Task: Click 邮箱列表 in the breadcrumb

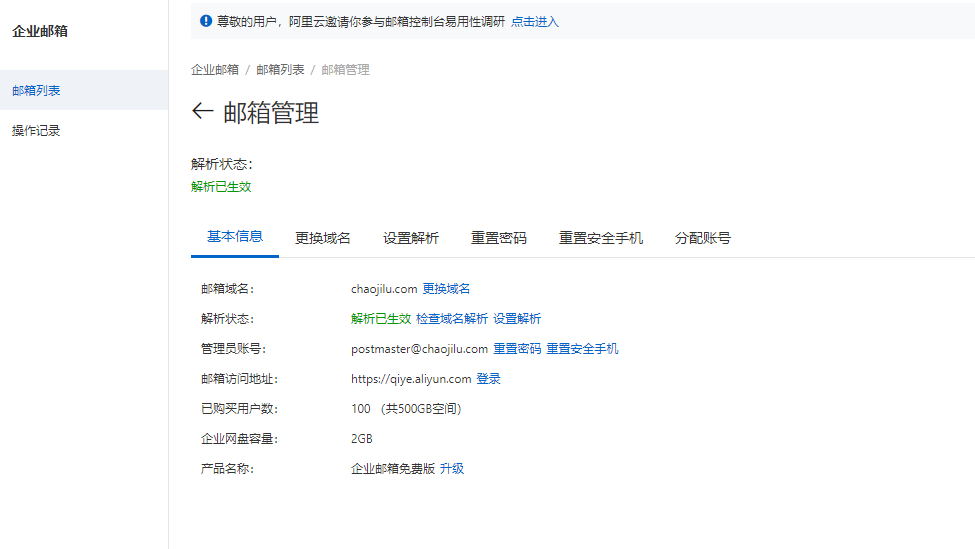Action: coord(280,70)
